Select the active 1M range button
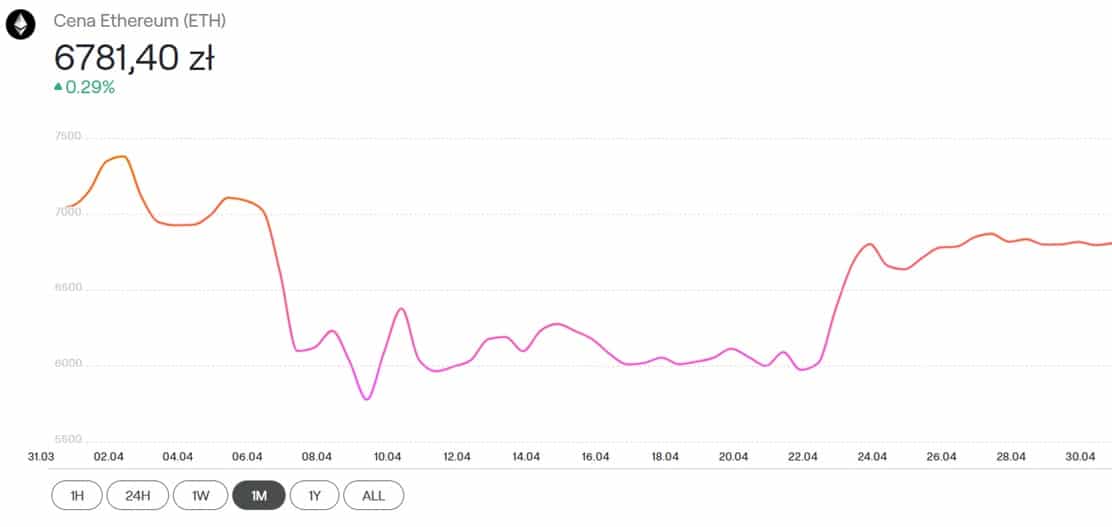Screen dimensions: 1112x527 [258, 495]
